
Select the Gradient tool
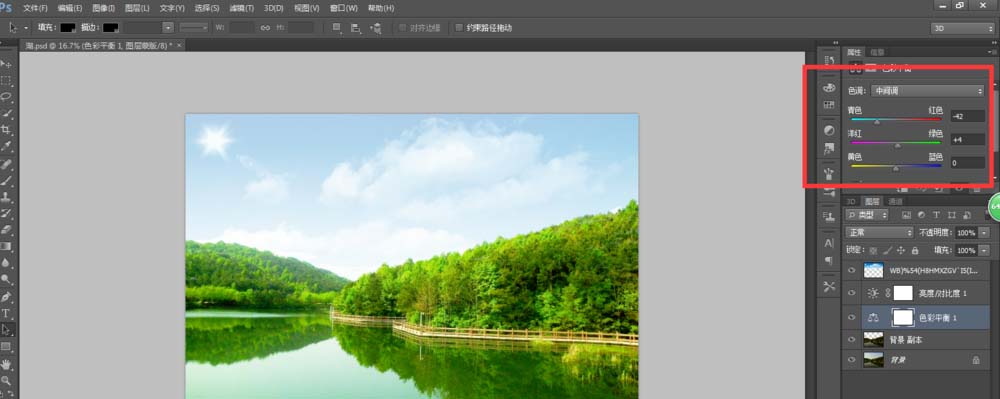[x=6, y=247]
